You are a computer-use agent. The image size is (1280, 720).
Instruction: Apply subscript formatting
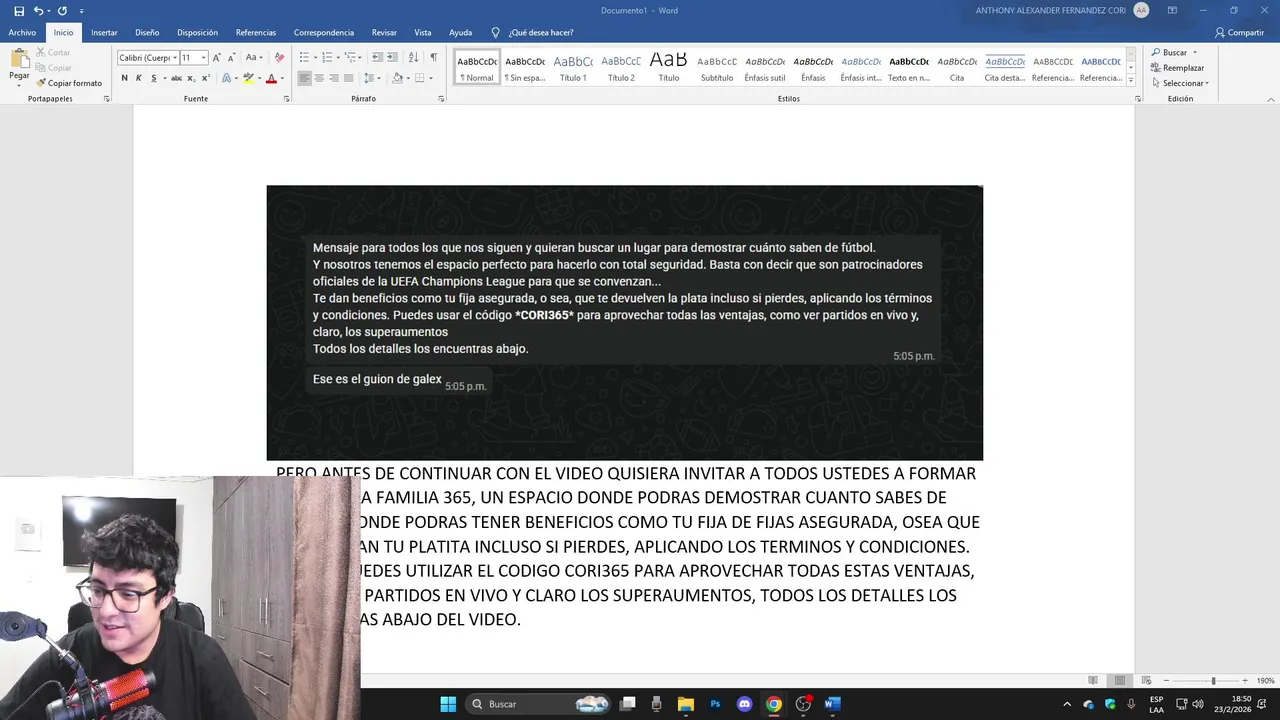coord(190,78)
